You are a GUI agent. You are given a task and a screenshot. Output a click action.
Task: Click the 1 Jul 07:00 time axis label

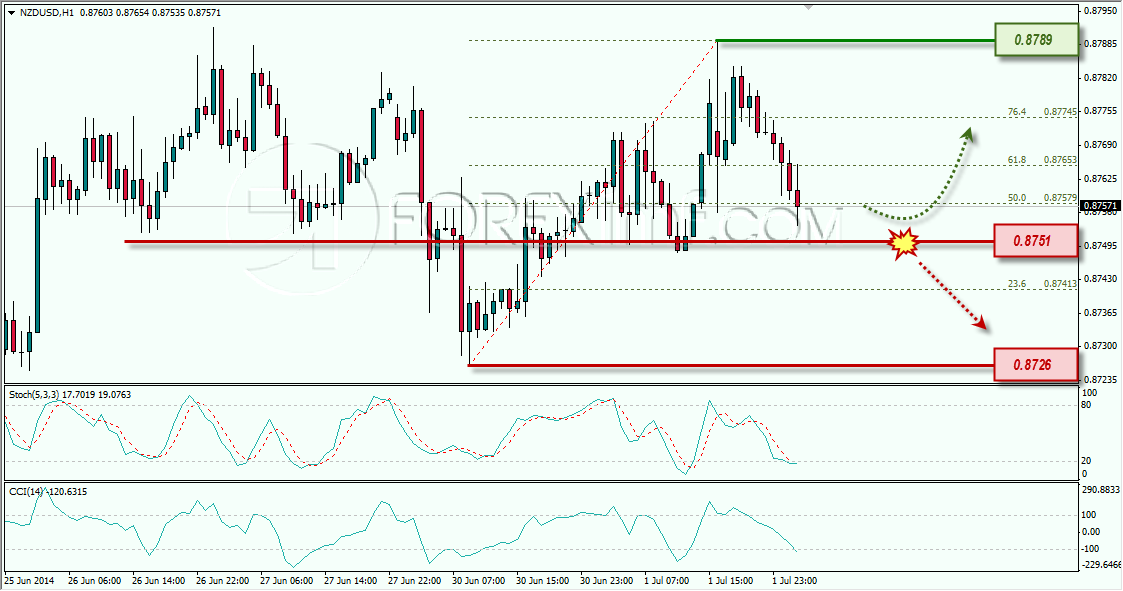667,580
